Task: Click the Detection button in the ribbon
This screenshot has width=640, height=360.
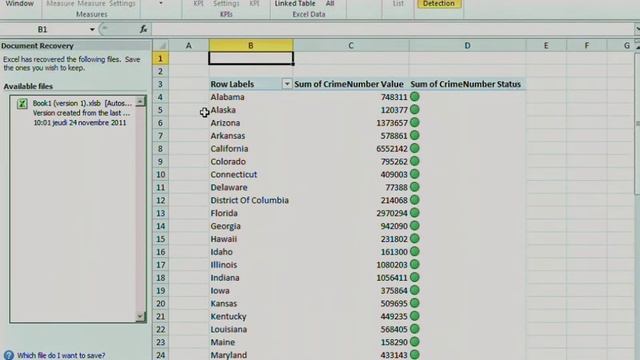Action: (439, 4)
